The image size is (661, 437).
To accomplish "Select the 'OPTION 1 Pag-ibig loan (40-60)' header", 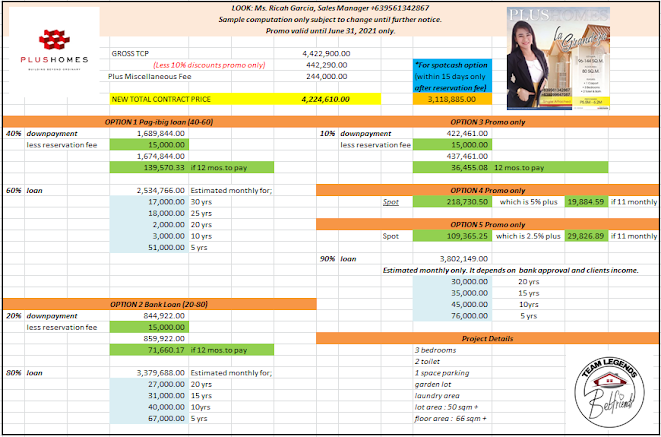I will pyautogui.click(x=159, y=122).
